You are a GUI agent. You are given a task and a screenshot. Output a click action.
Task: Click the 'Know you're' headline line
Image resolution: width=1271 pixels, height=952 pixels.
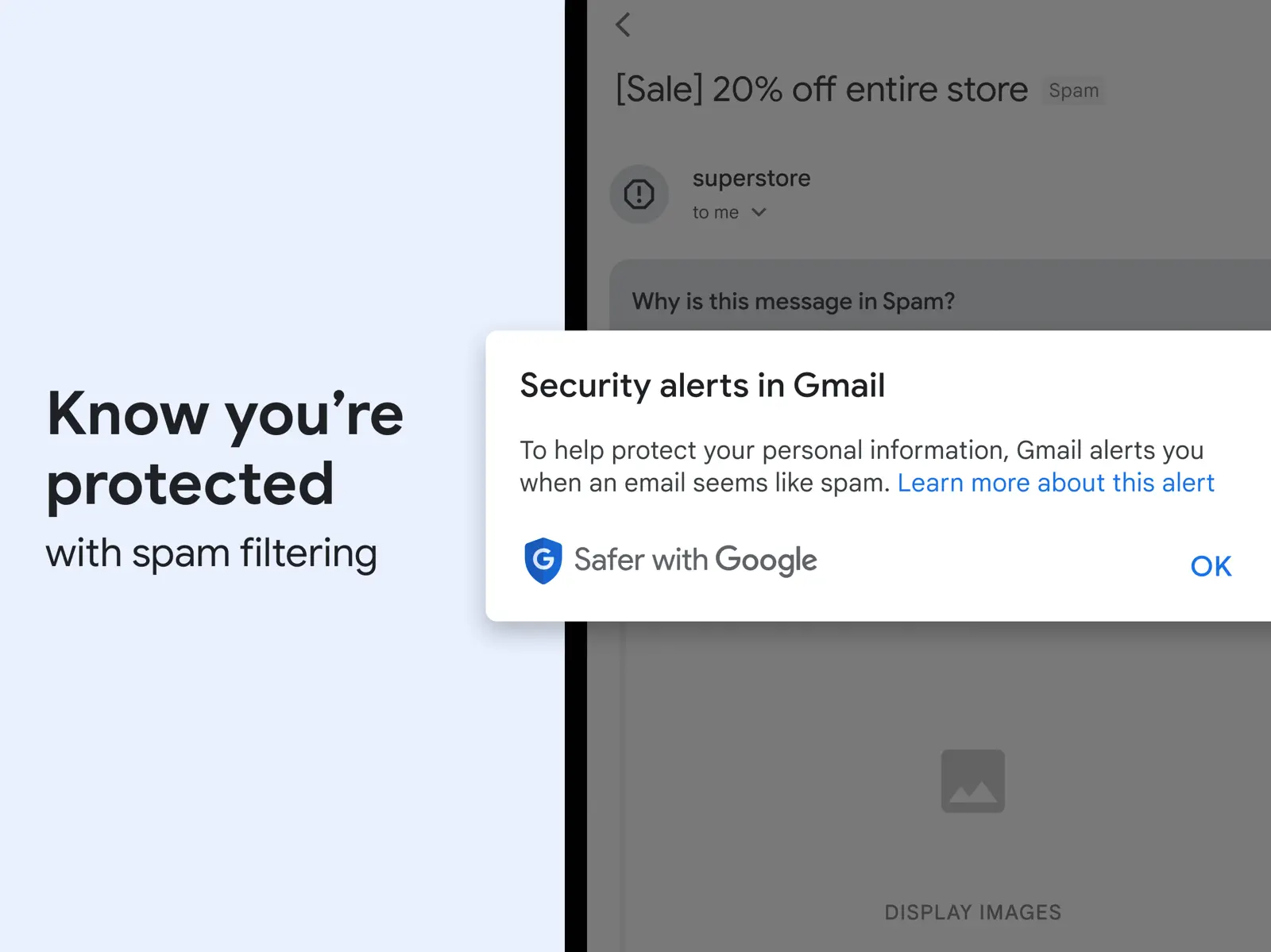click(x=226, y=414)
